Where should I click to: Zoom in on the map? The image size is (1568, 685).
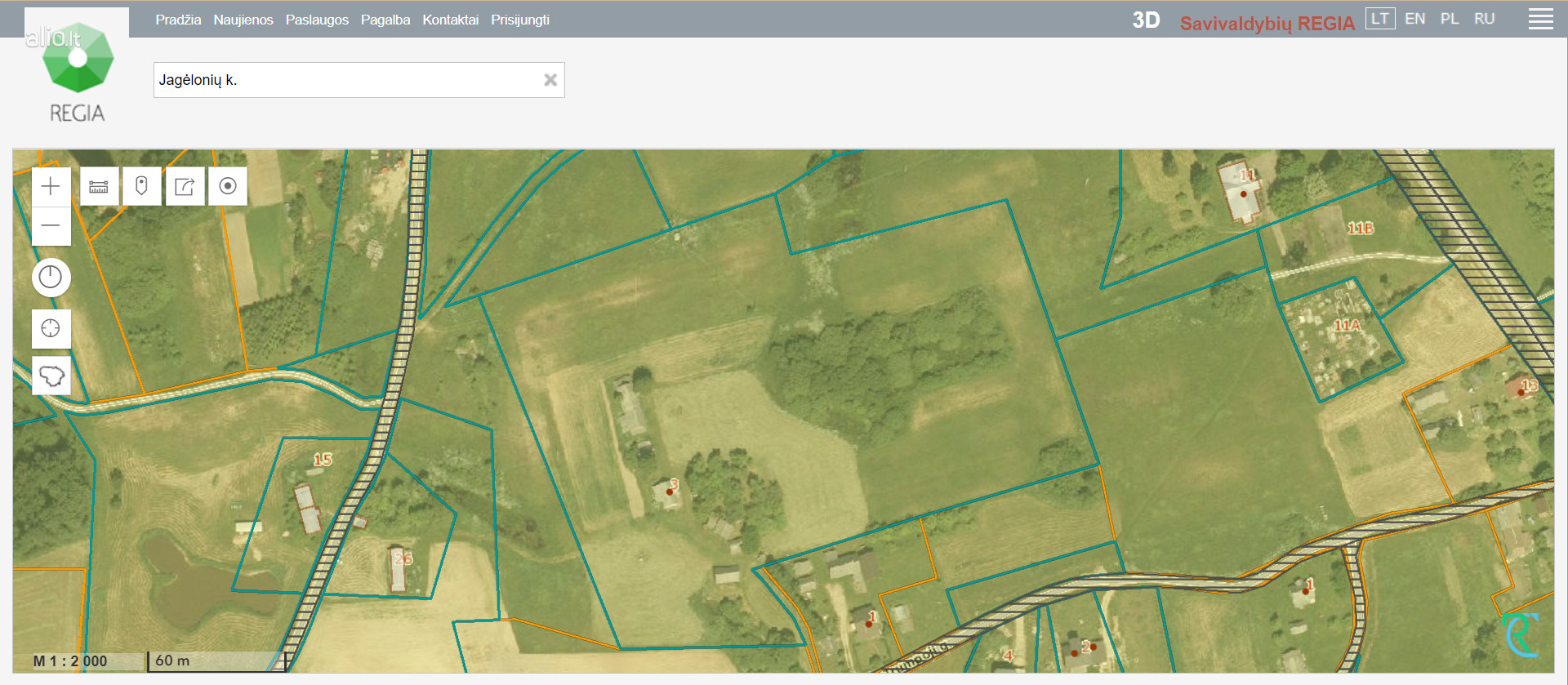(x=51, y=186)
